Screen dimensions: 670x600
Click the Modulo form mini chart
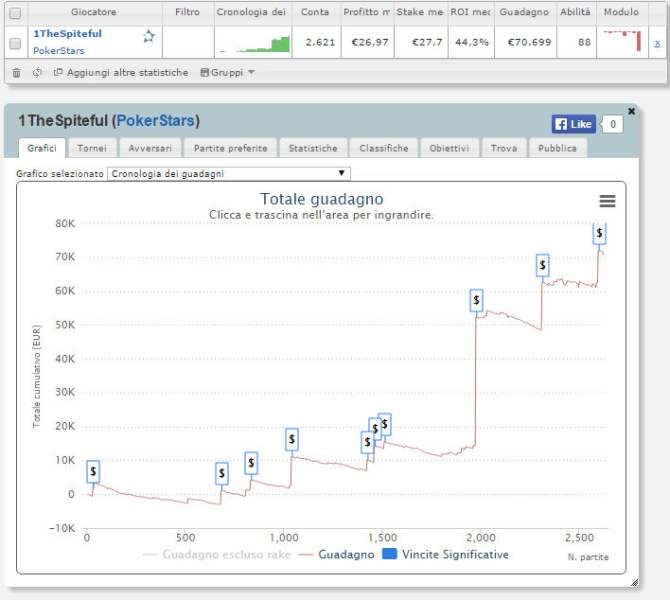coord(622,41)
